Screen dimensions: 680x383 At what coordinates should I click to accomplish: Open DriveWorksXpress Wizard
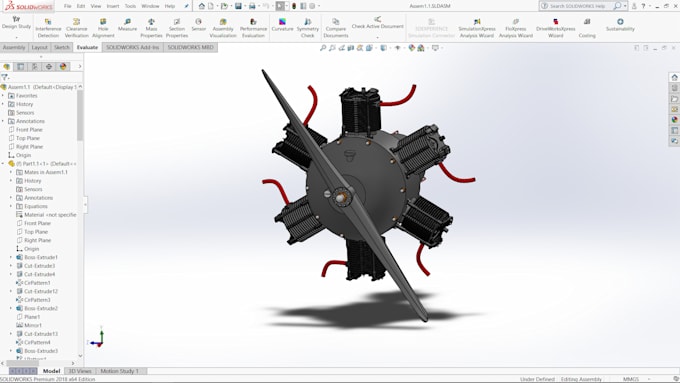556,28
